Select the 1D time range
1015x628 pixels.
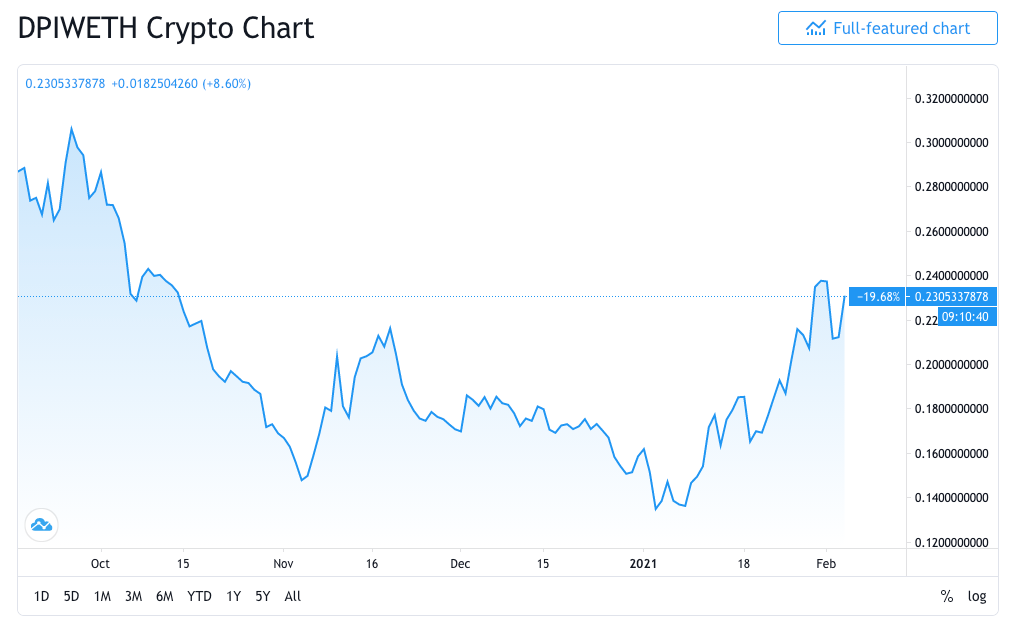(x=41, y=596)
